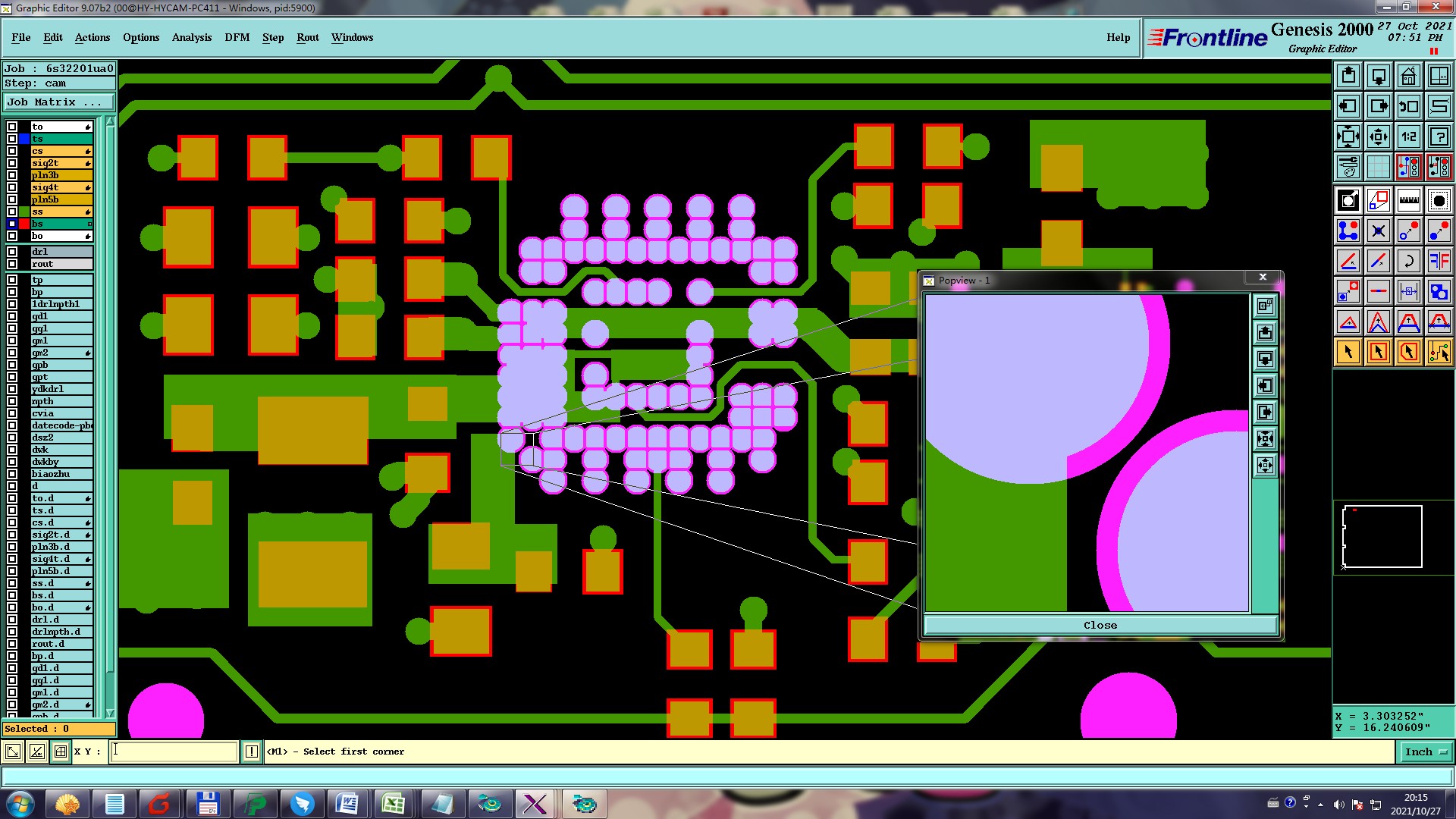Click the blue-dots connect nodes icon
This screenshot has height=819, width=1456.
point(1348,231)
